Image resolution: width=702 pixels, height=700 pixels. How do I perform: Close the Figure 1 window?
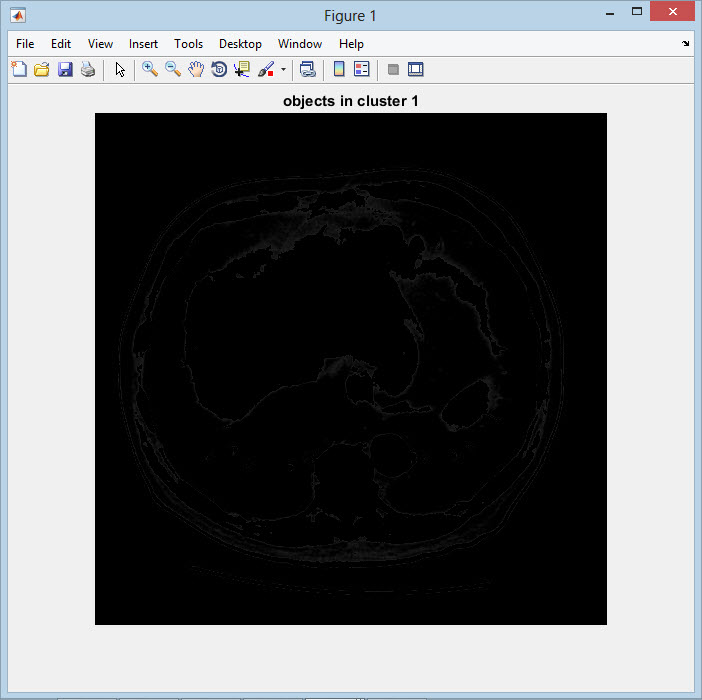pos(672,12)
